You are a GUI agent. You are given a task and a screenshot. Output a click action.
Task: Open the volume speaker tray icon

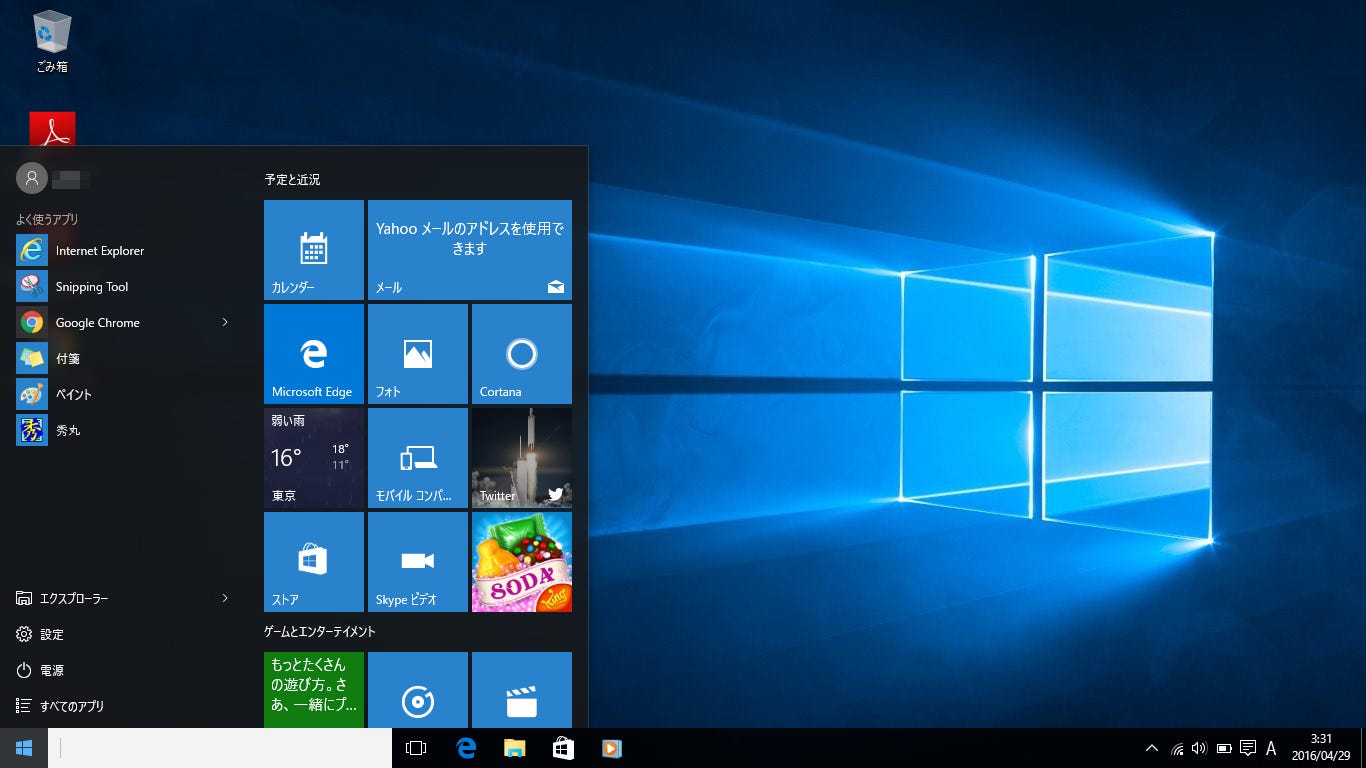pyautogui.click(x=1199, y=748)
